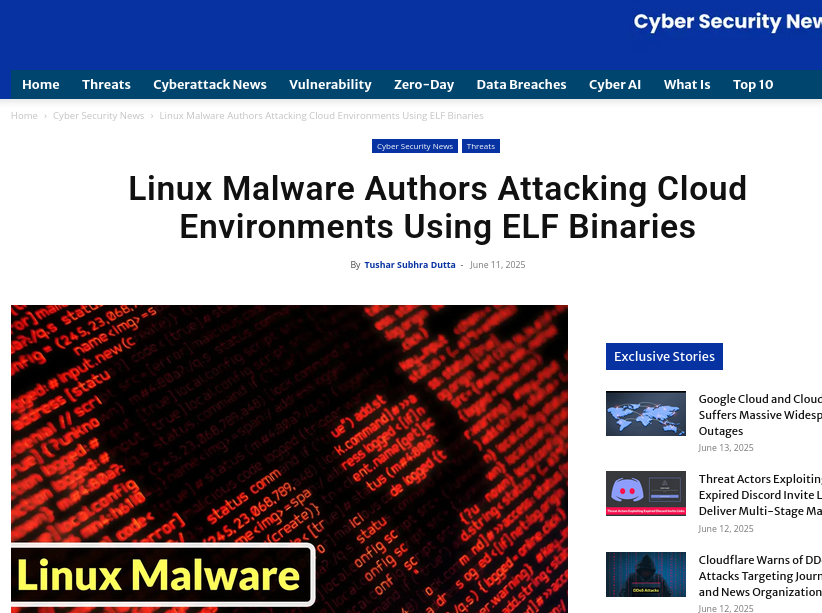Viewport: 822px width, 613px height.
Task: Select the What Is menu
Action: coord(687,84)
